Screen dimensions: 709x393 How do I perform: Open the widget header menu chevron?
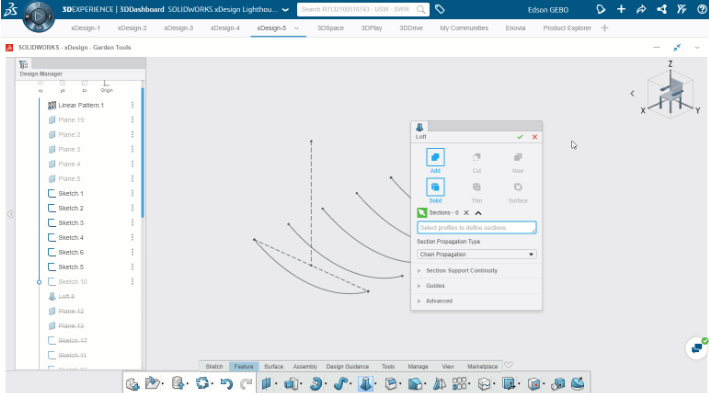click(x=697, y=47)
